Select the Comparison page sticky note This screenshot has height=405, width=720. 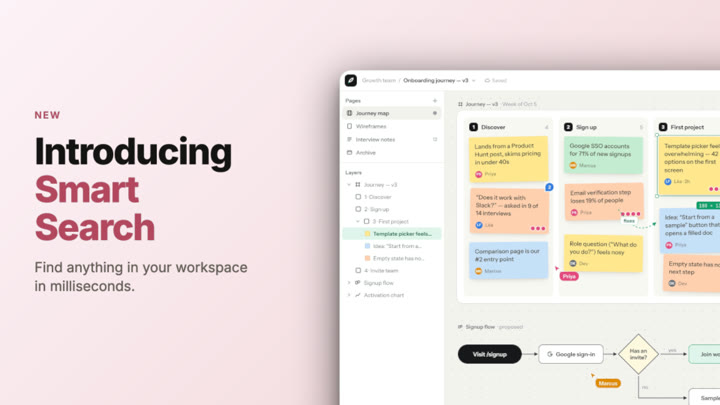pyautogui.click(x=508, y=260)
